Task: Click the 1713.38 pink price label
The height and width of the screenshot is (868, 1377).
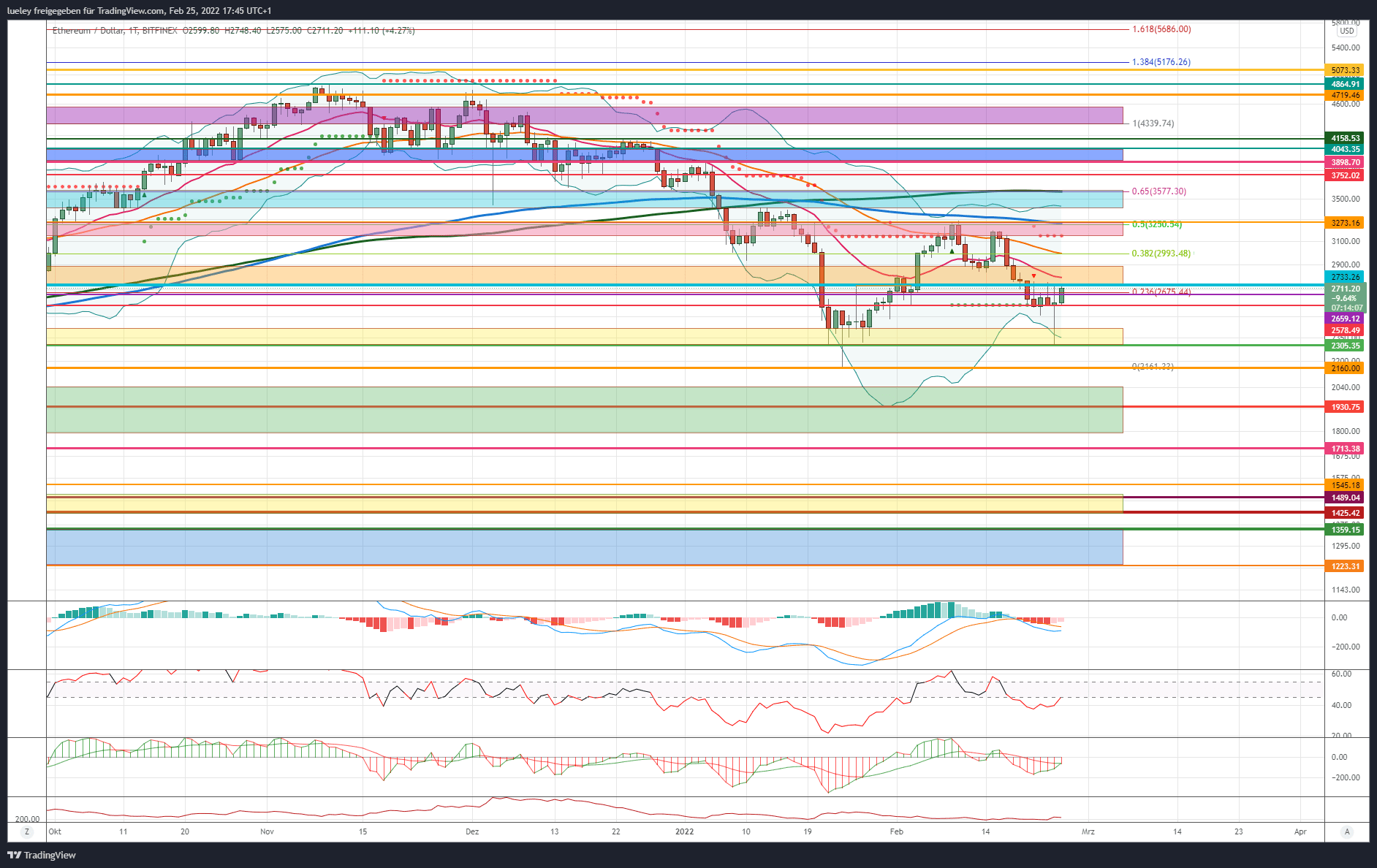Action: point(1345,449)
